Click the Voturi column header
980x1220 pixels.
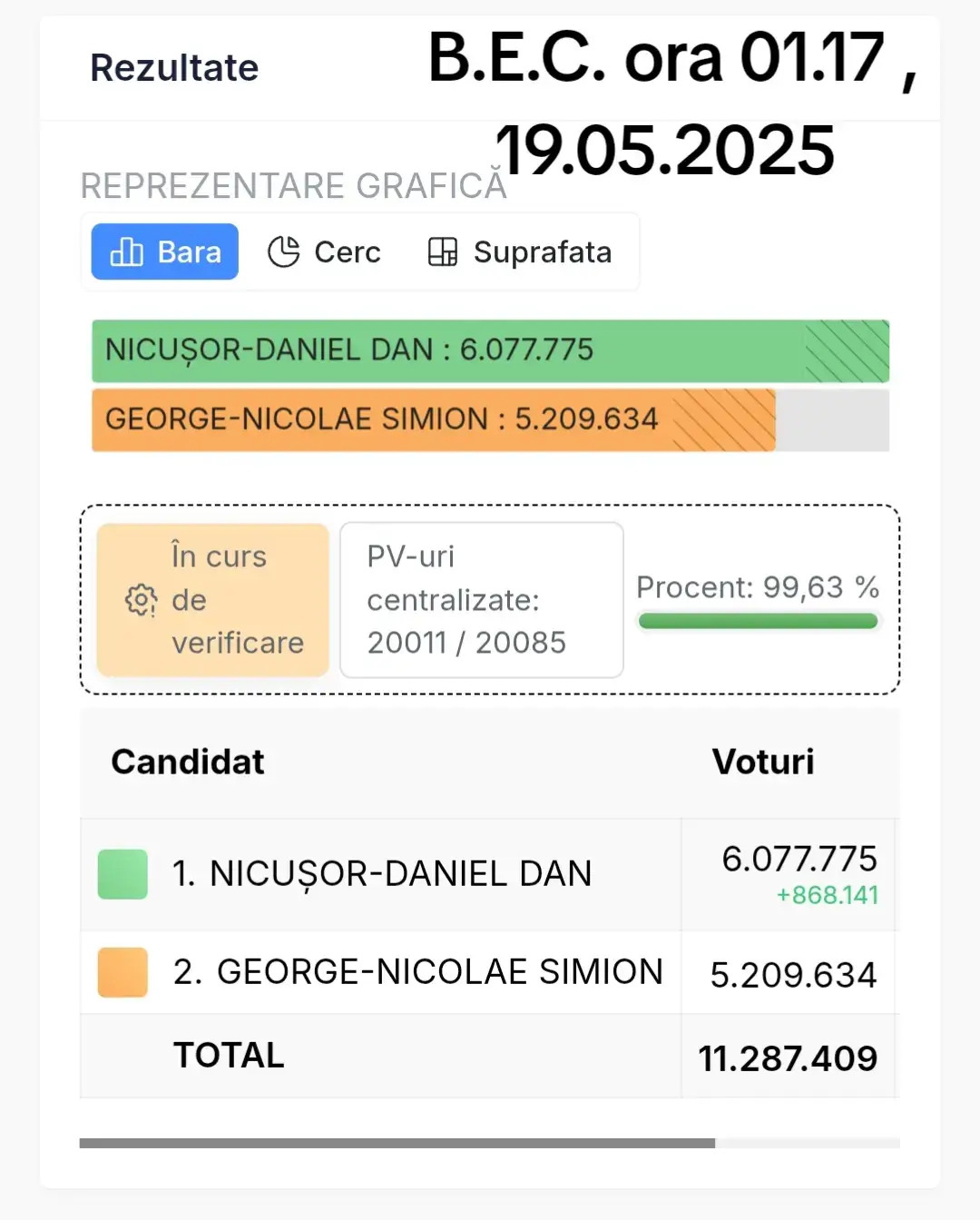tap(763, 762)
